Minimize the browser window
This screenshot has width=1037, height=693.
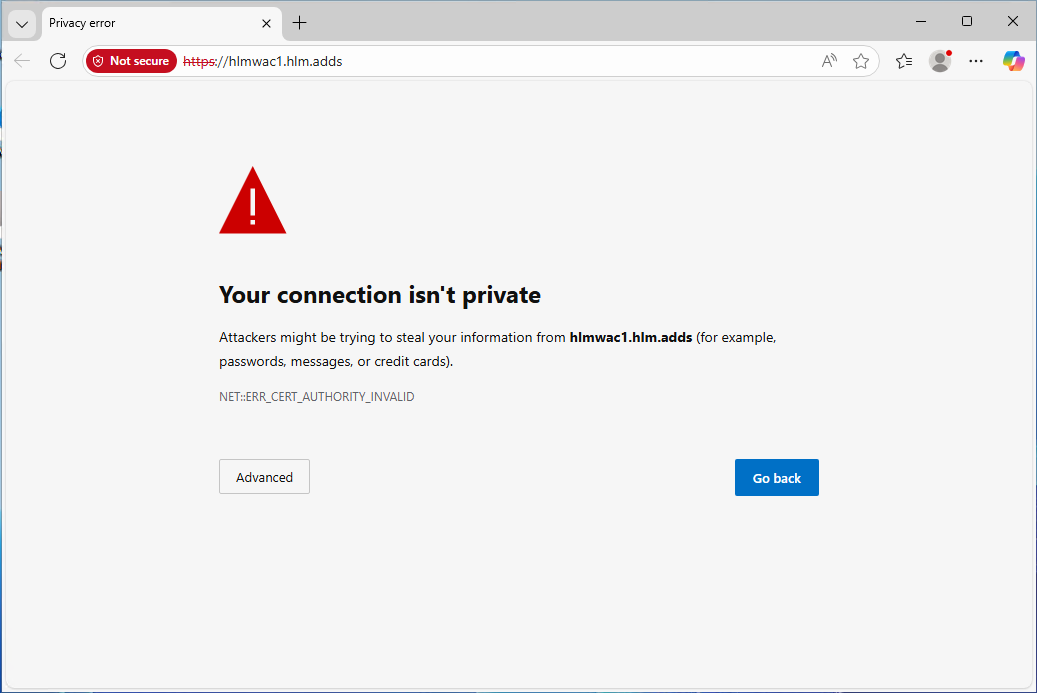920,22
